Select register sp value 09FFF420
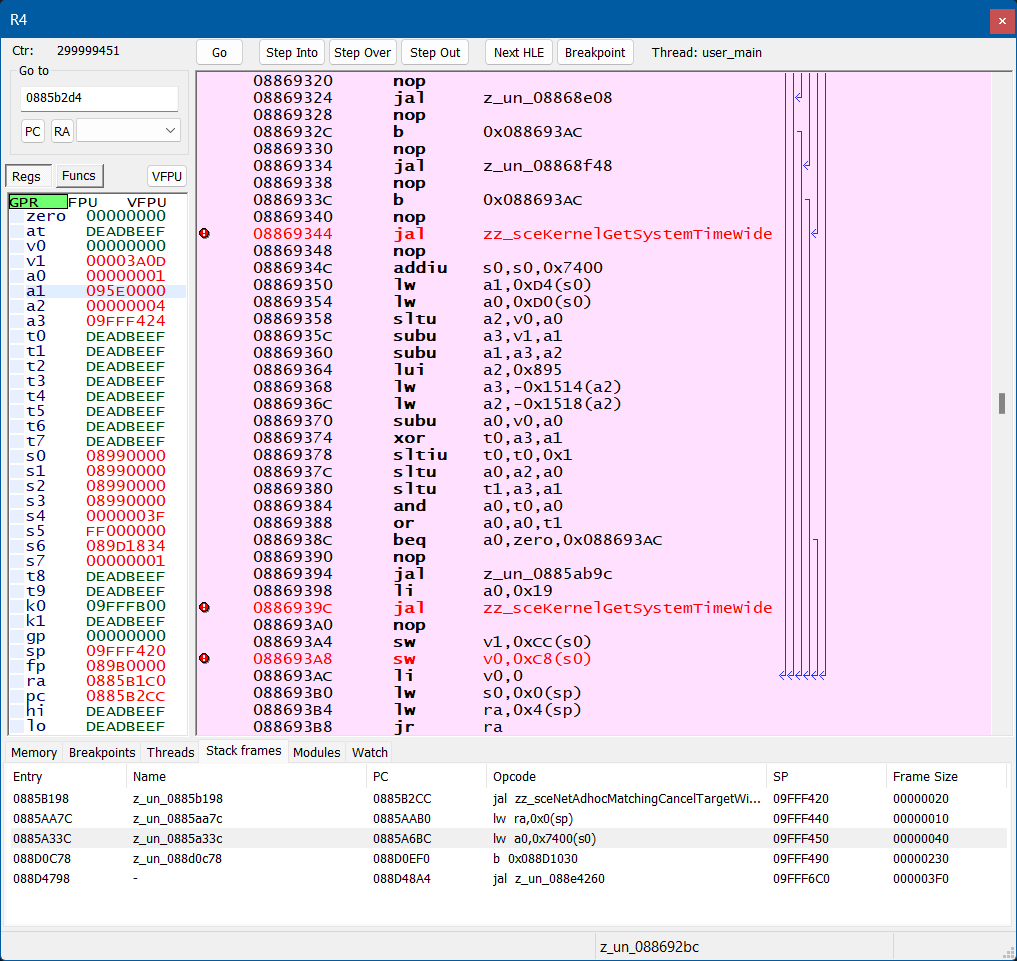Image resolution: width=1017 pixels, height=961 pixels. click(x=126, y=651)
